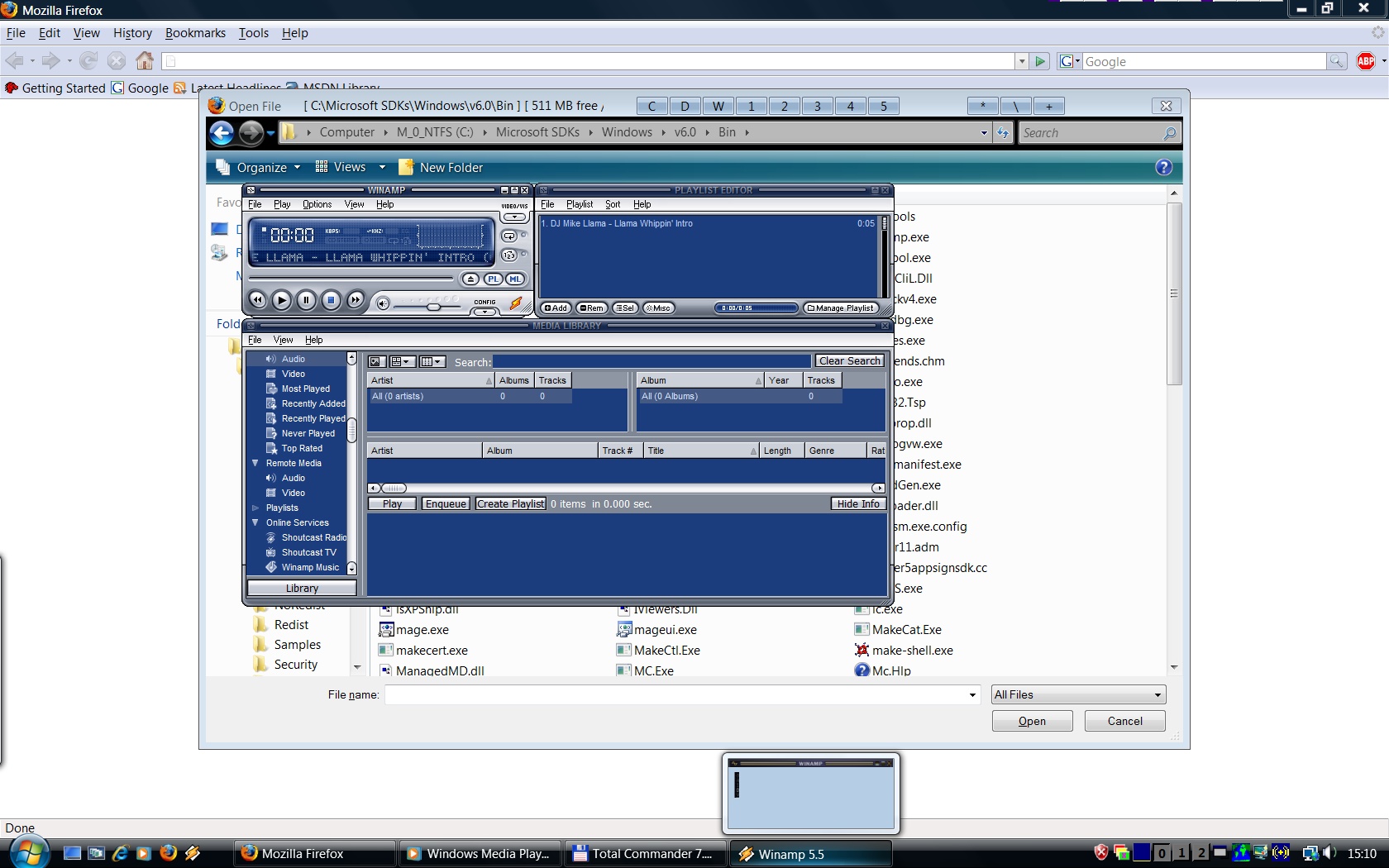Click the Enqueue button
The height and width of the screenshot is (868, 1389).
point(446,503)
